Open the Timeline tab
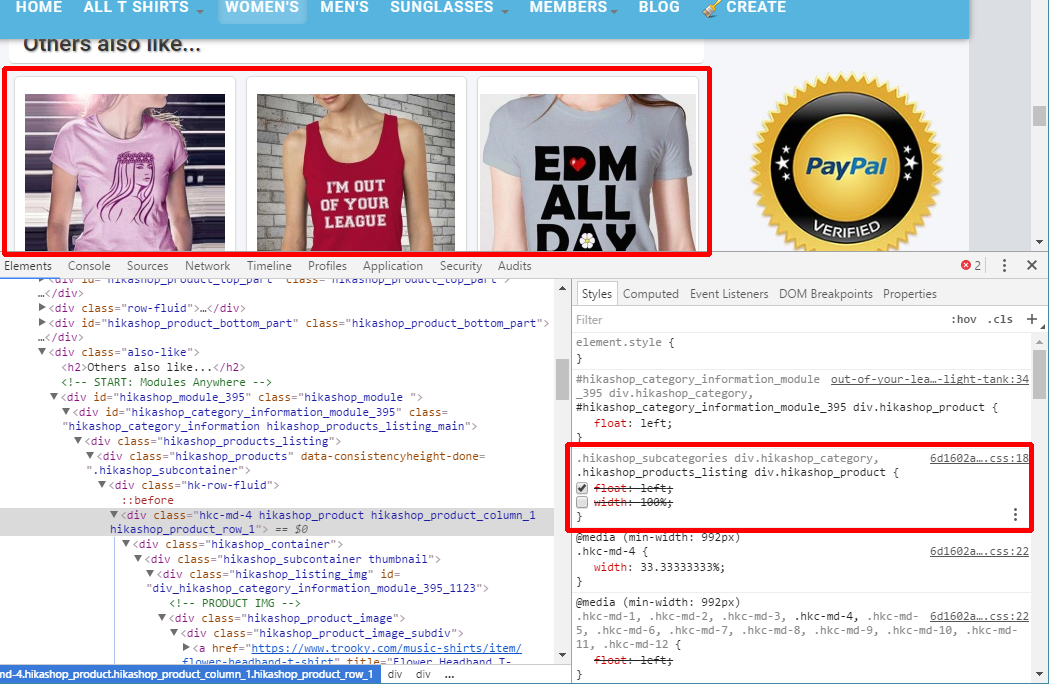 pyautogui.click(x=269, y=266)
